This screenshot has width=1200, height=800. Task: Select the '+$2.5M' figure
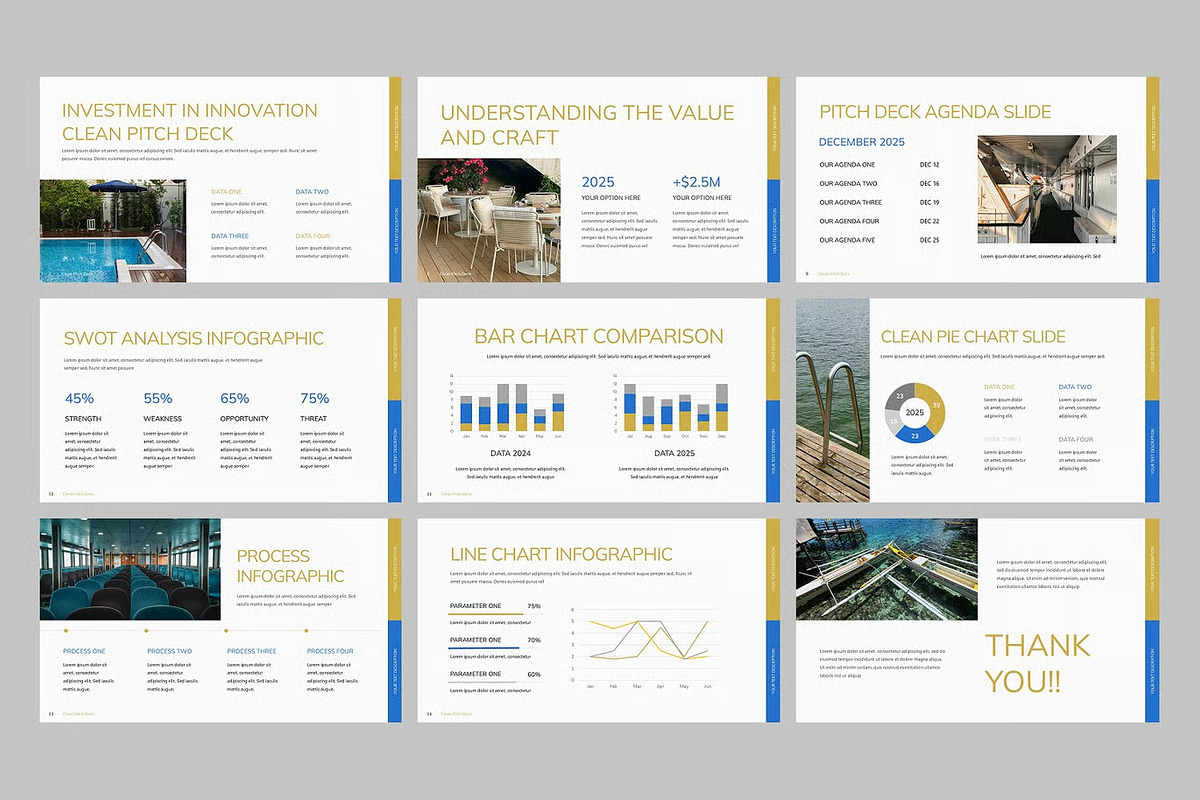click(696, 182)
